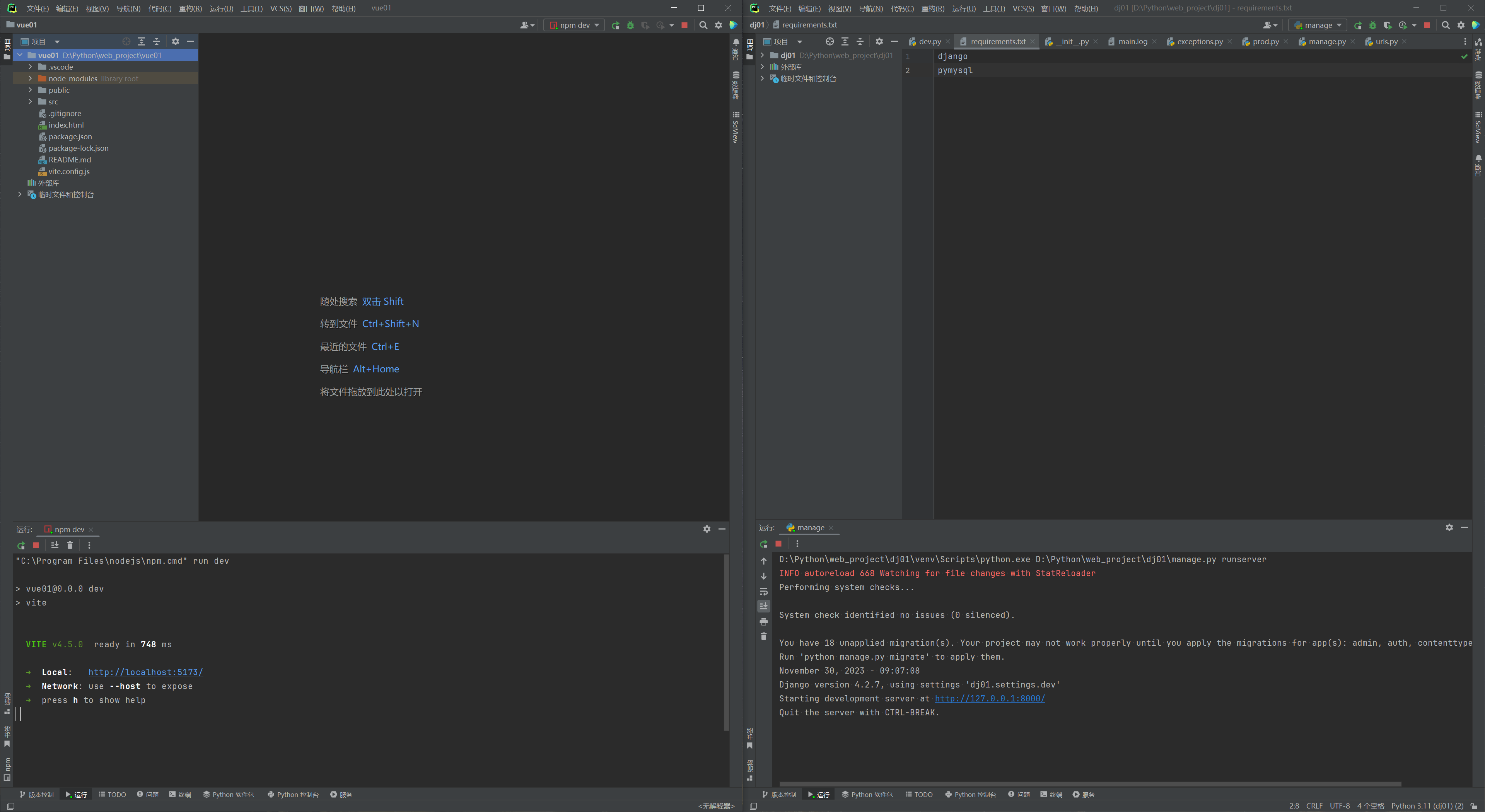Stop the running npm dev process in the run panel

[36, 545]
